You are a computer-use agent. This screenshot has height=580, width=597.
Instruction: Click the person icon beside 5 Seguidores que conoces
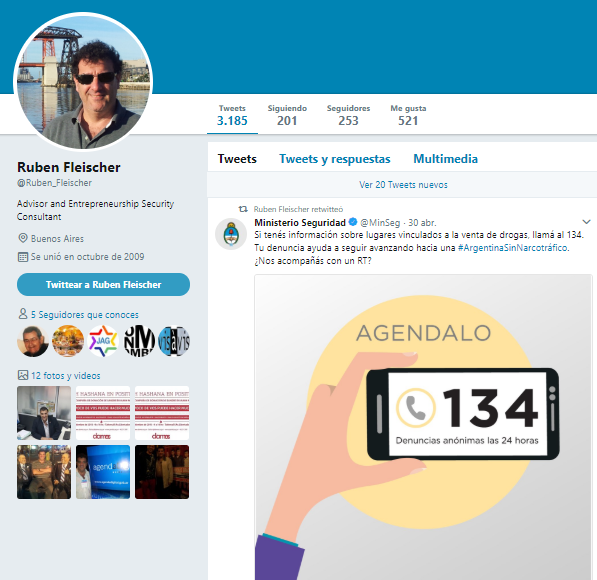point(23,314)
